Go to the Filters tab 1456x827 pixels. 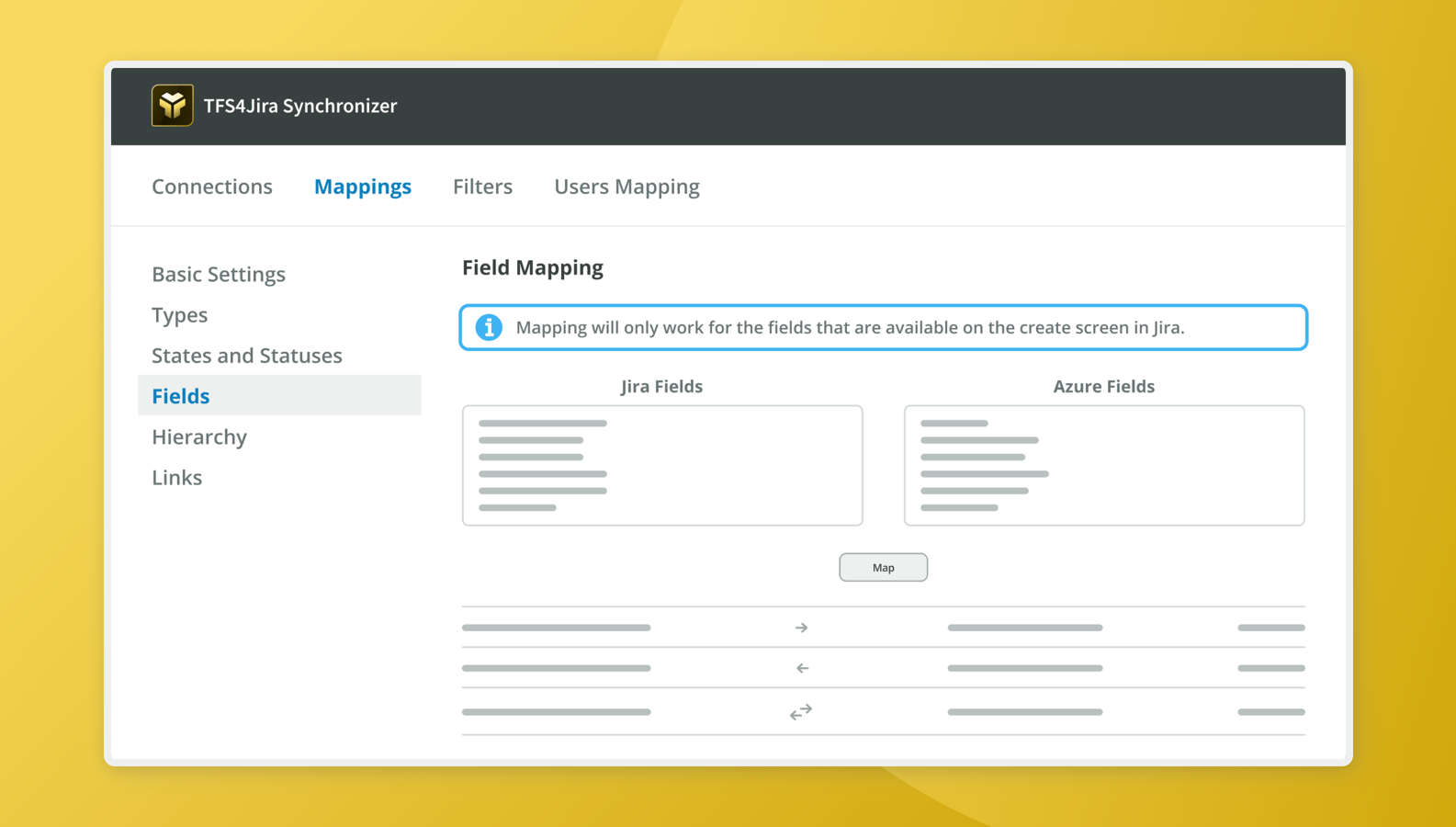point(482,187)
